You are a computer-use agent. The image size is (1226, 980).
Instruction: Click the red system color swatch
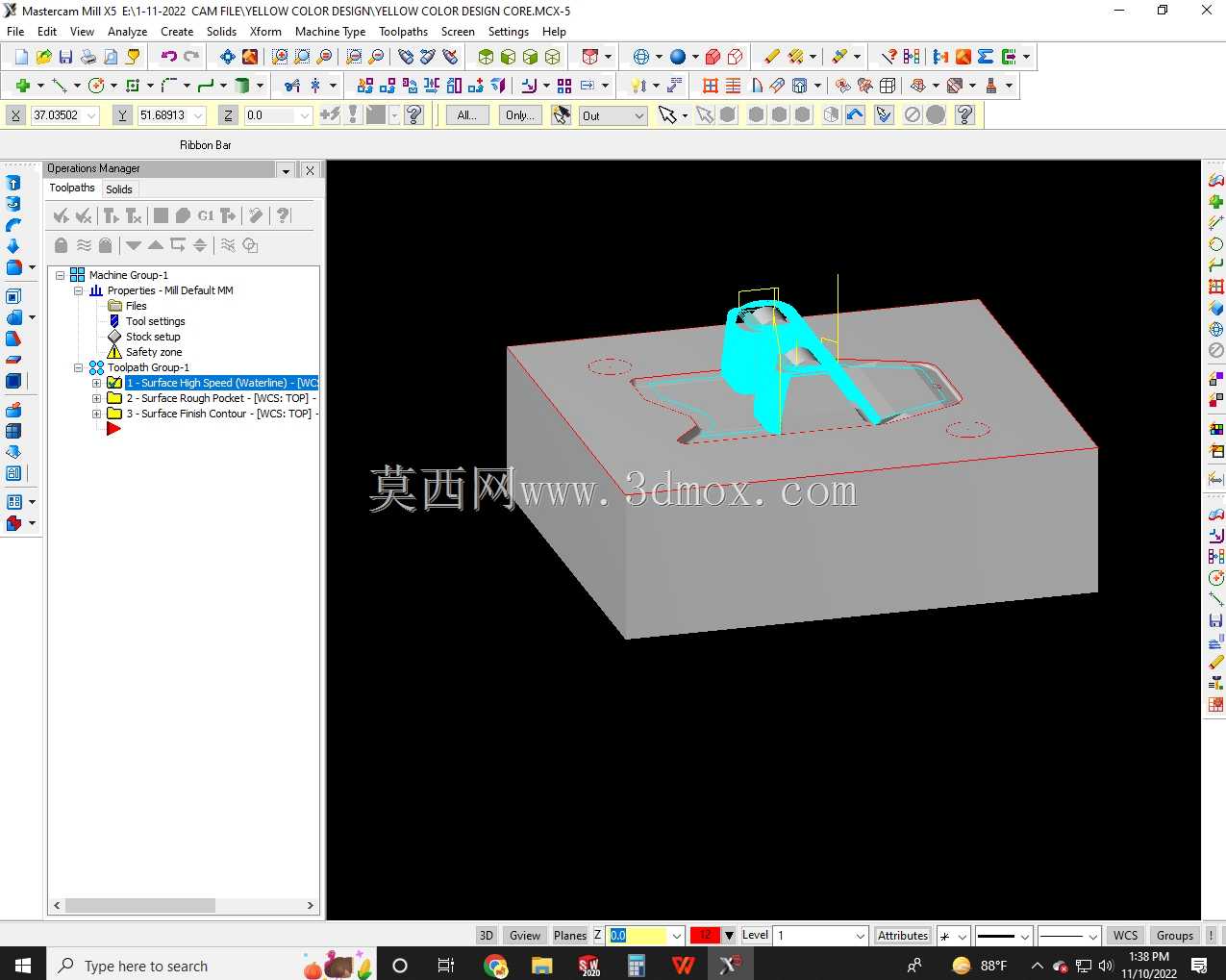705,935
